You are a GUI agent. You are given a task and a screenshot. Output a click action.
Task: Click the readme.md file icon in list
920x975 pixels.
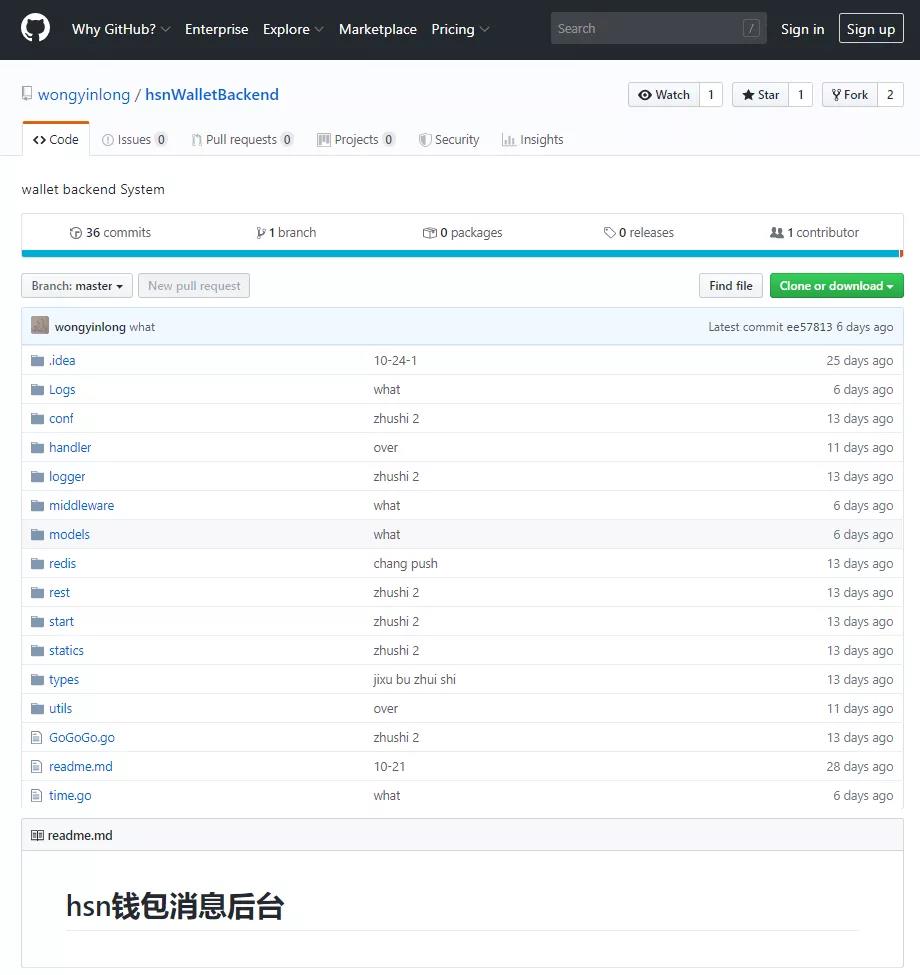[37, 767]
